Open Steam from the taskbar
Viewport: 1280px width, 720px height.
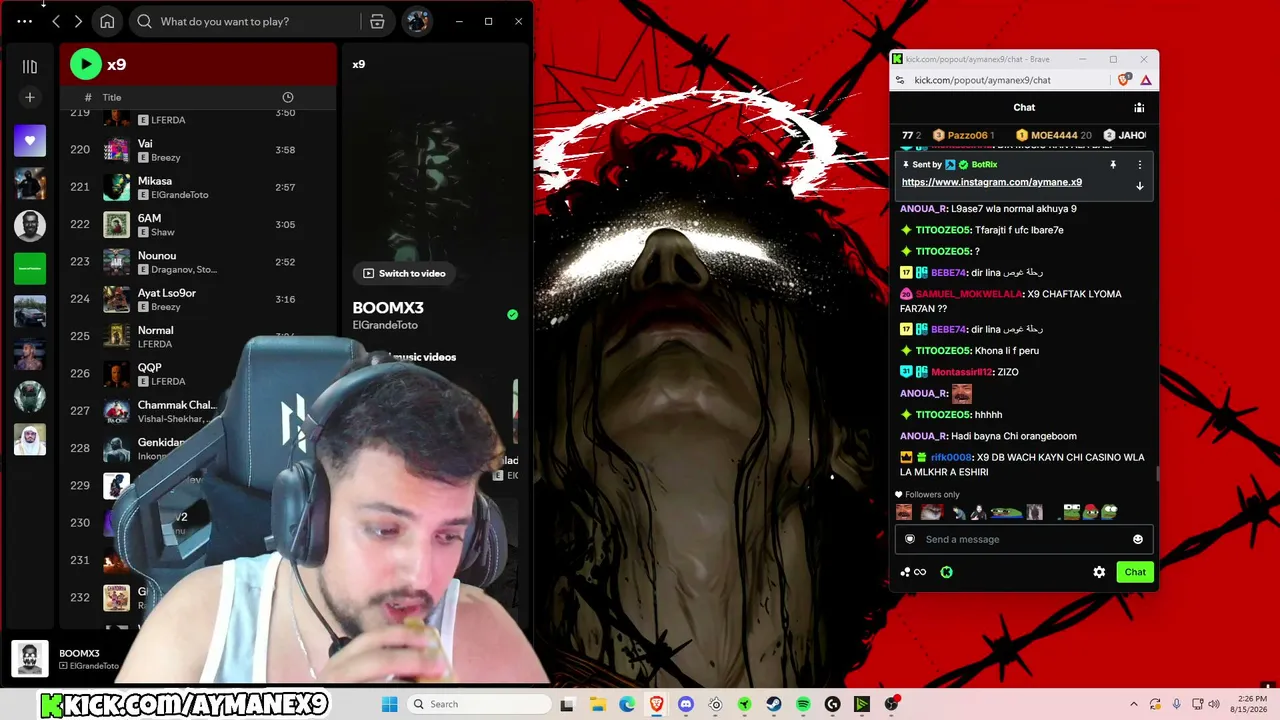pos(774,704)
